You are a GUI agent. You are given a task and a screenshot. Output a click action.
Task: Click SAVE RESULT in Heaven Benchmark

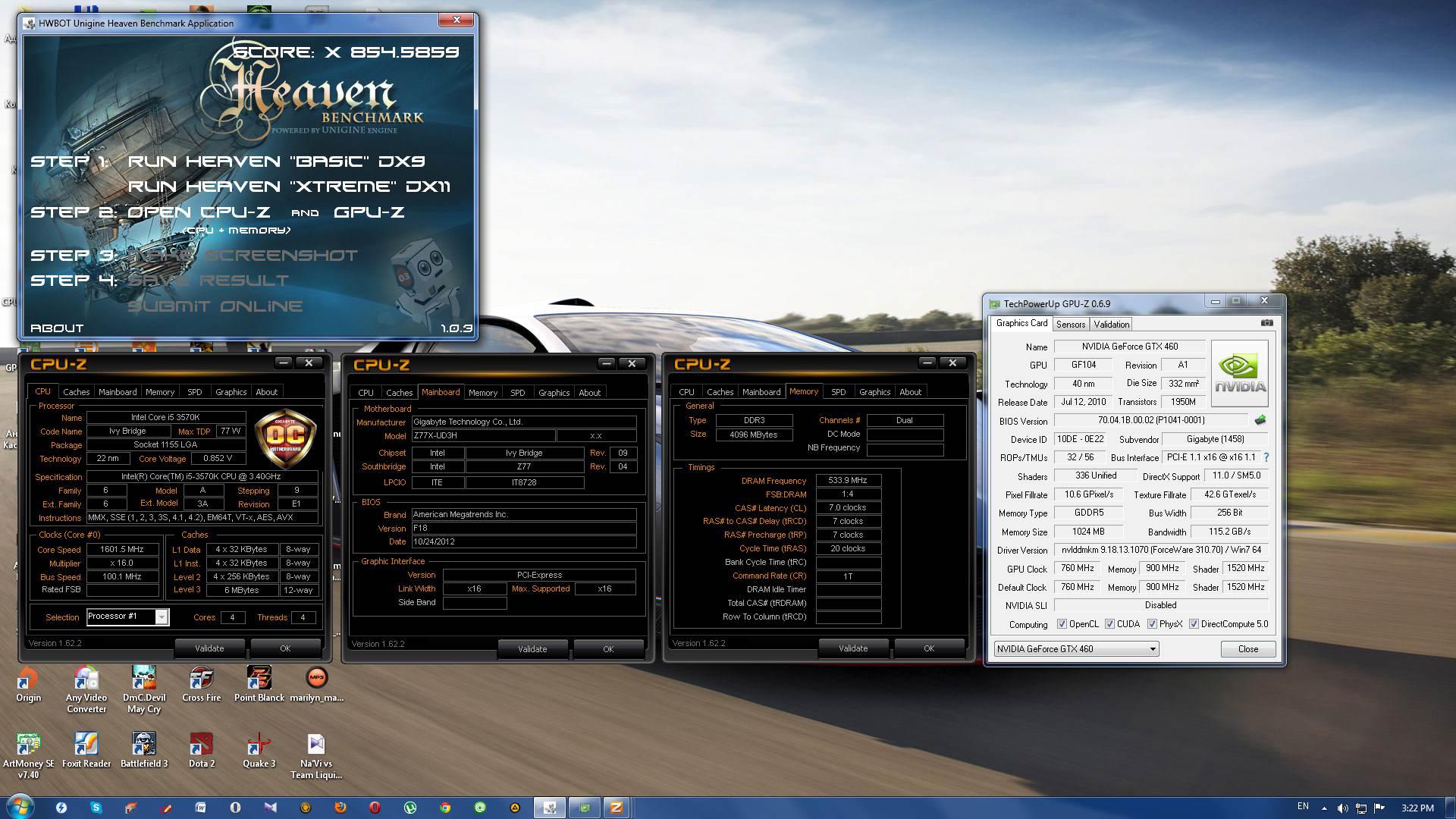point(208,281)
